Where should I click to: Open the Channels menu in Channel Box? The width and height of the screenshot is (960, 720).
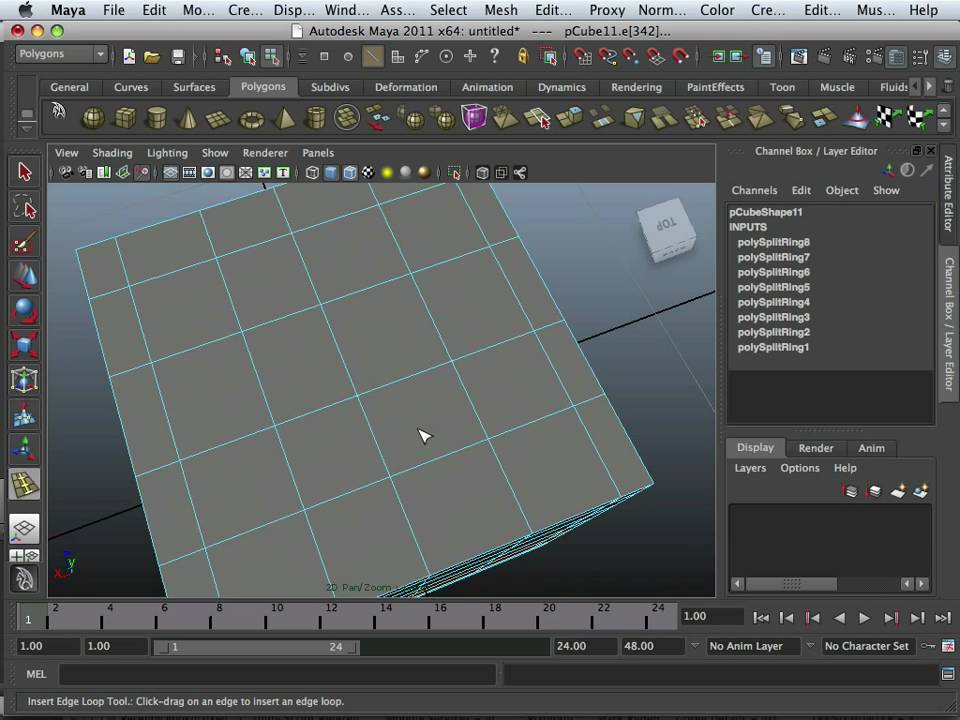(754, 190)
